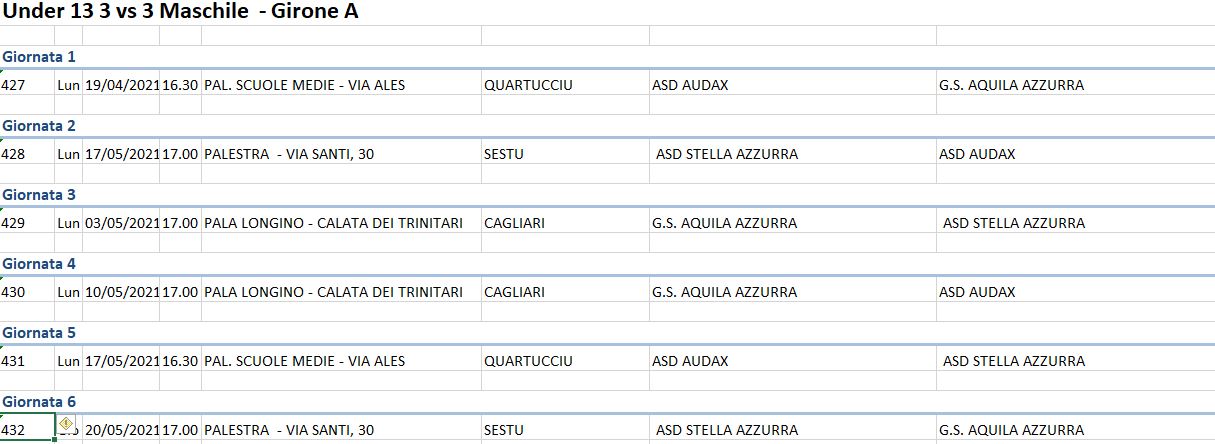Select the date cell 03/05/2021
This screenshot has height=444, width=1215.
click(122, 223)
